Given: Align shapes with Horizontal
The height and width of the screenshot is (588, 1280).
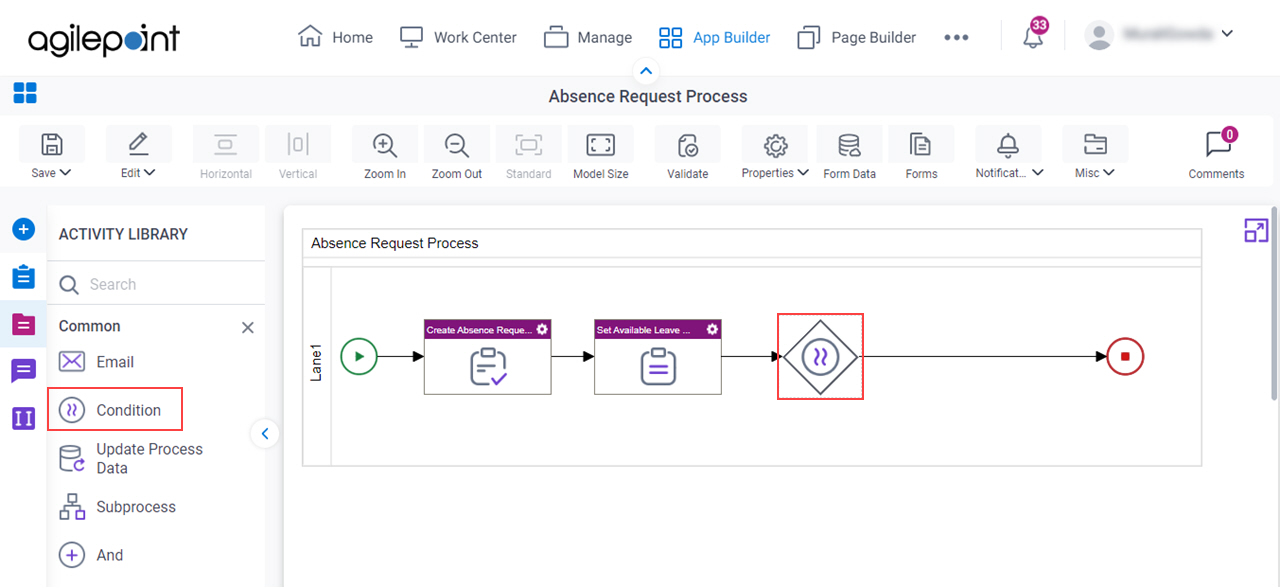Looking at the screenshot, I should 226,154.
